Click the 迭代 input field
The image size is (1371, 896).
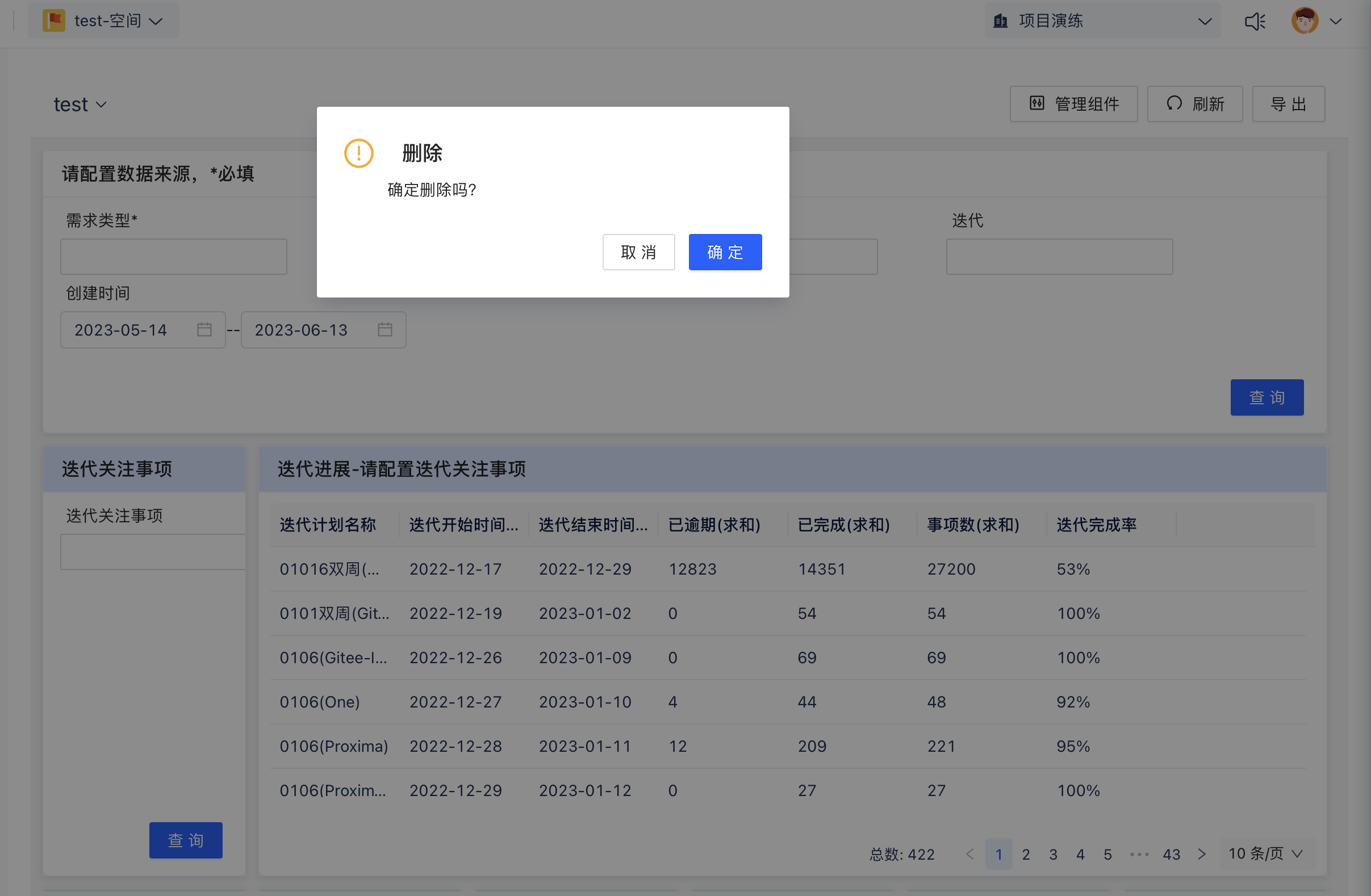(x=1059, y=256)
